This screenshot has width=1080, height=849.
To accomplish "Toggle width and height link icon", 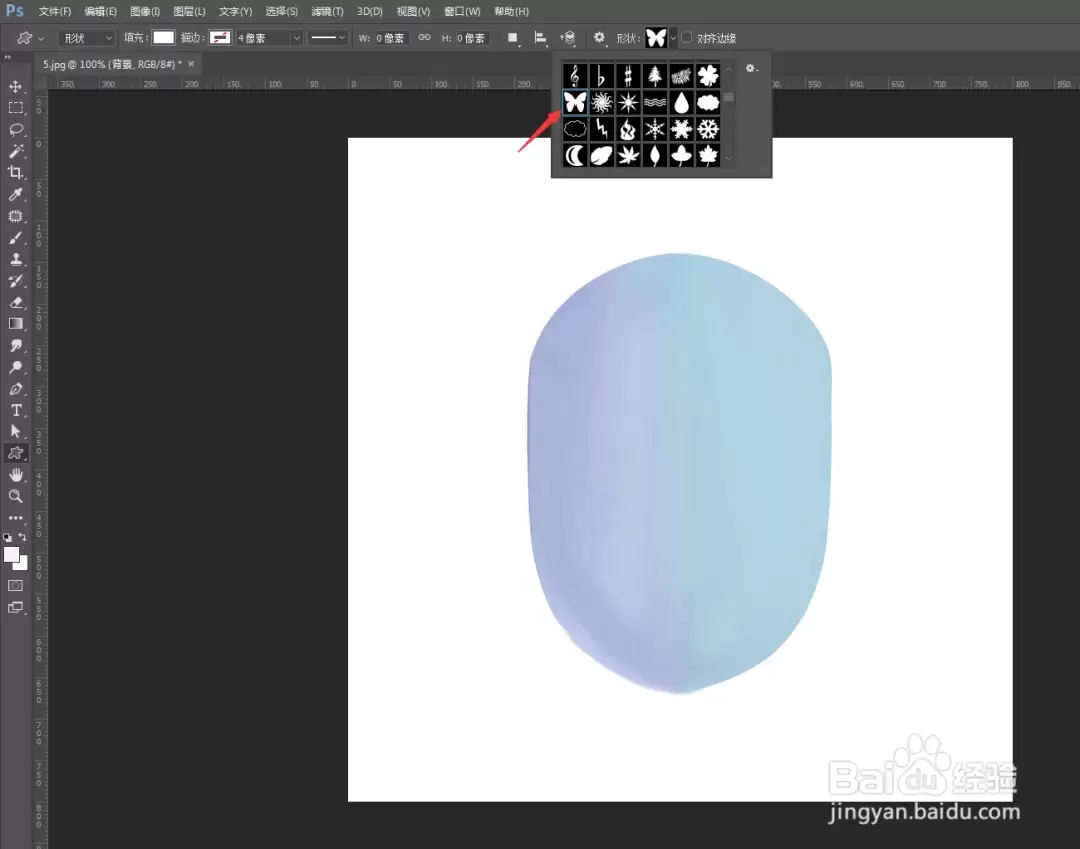I will click(x=424, y=38).
